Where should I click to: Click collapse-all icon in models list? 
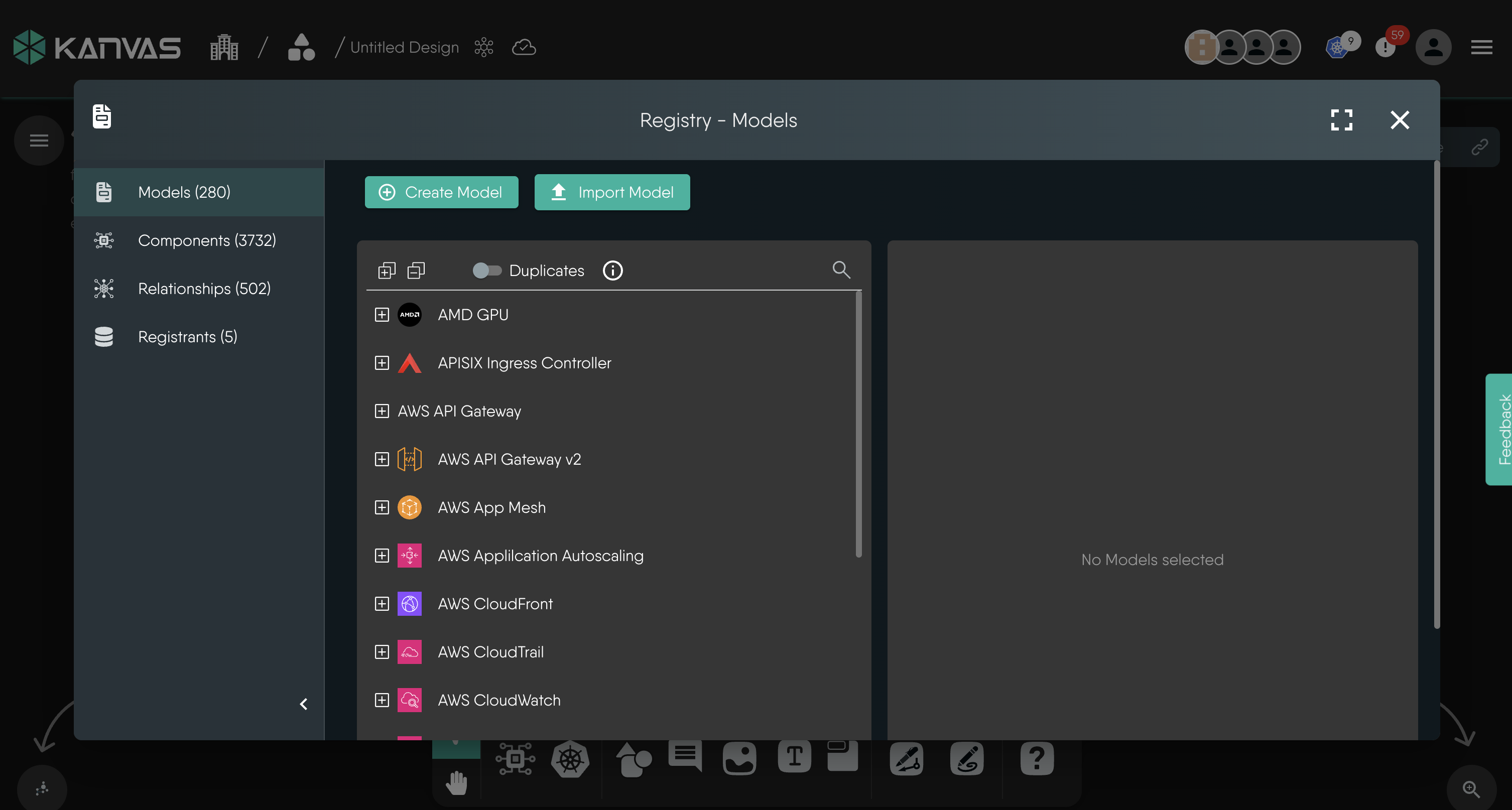click(x=416, y=271)
